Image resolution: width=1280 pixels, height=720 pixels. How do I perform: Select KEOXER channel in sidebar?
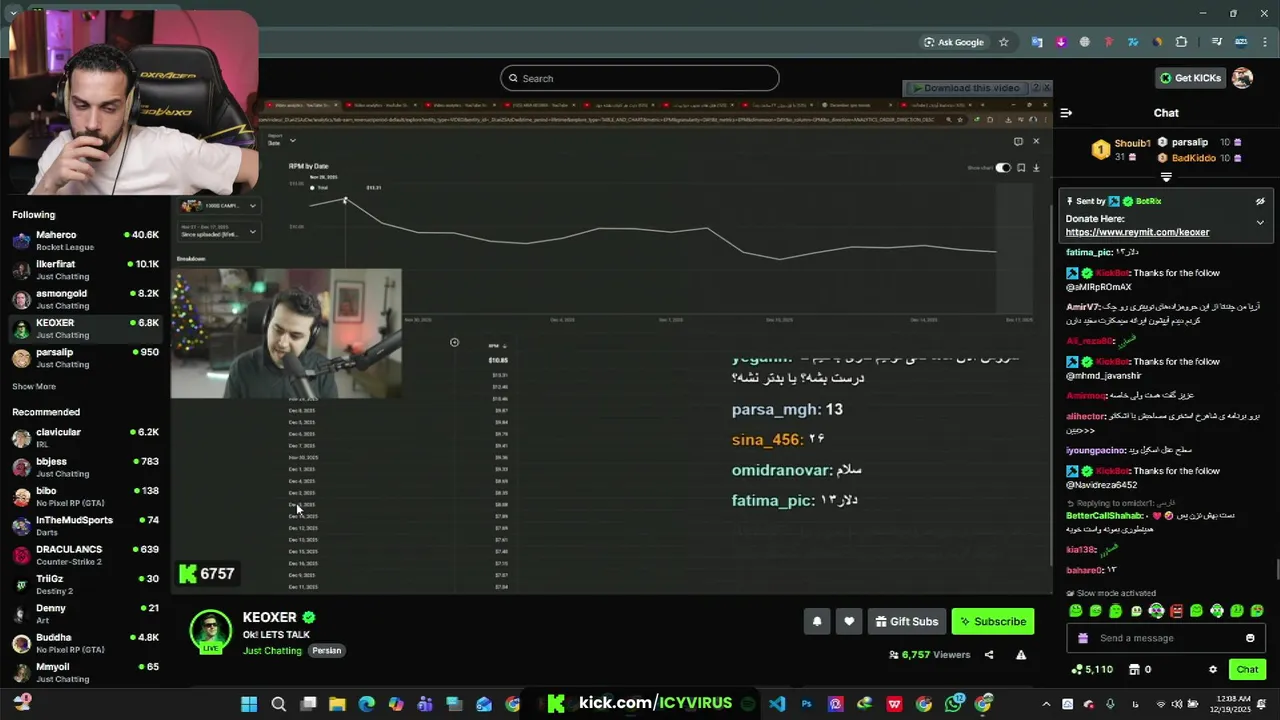click(x=85, y=328)
